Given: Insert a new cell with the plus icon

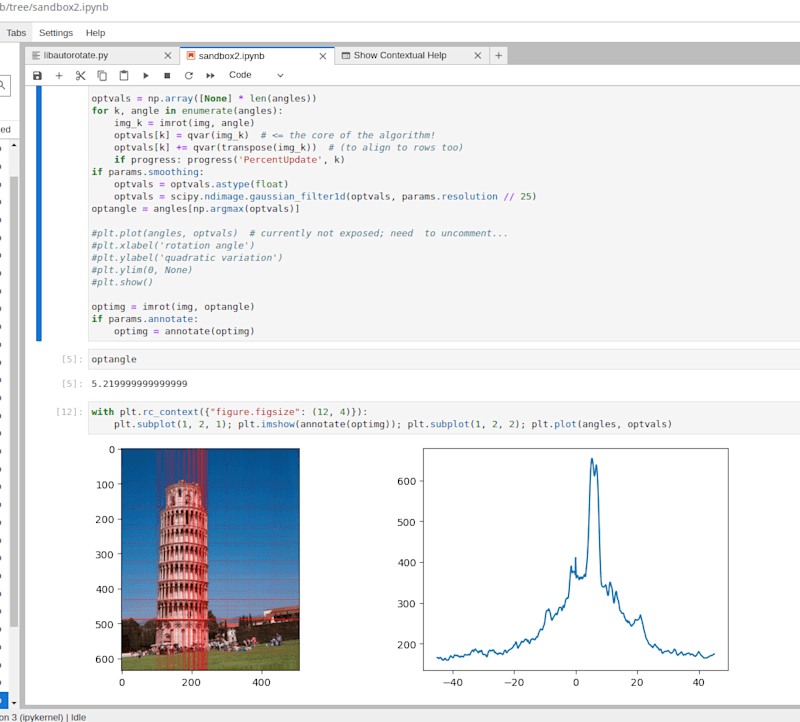Looking at the screenshot, I should [x=59, y=76].
